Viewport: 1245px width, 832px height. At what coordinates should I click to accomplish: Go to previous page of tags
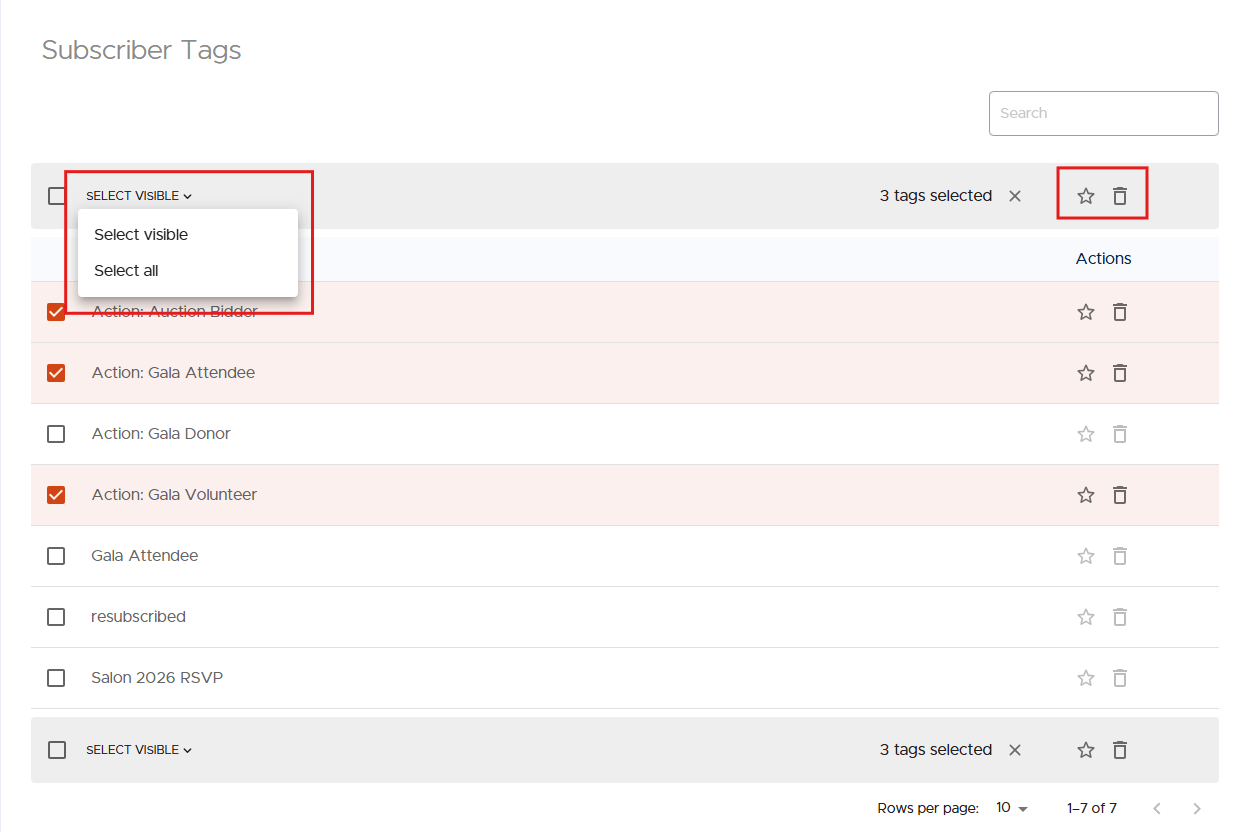[x=1157, y=808]
